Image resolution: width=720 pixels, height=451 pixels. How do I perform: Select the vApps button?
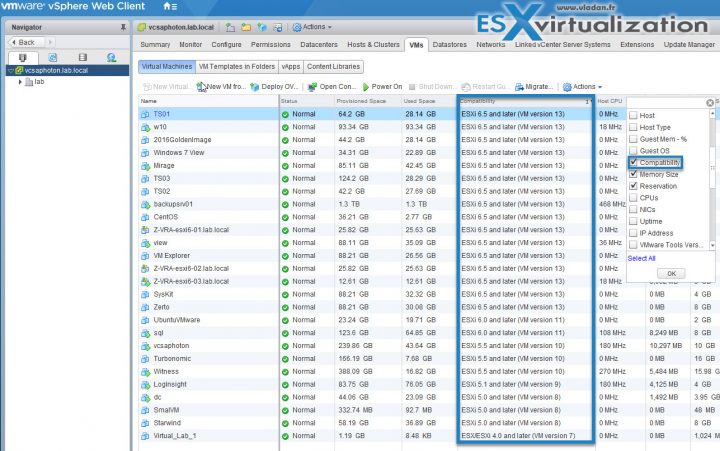tap(291, 67)
